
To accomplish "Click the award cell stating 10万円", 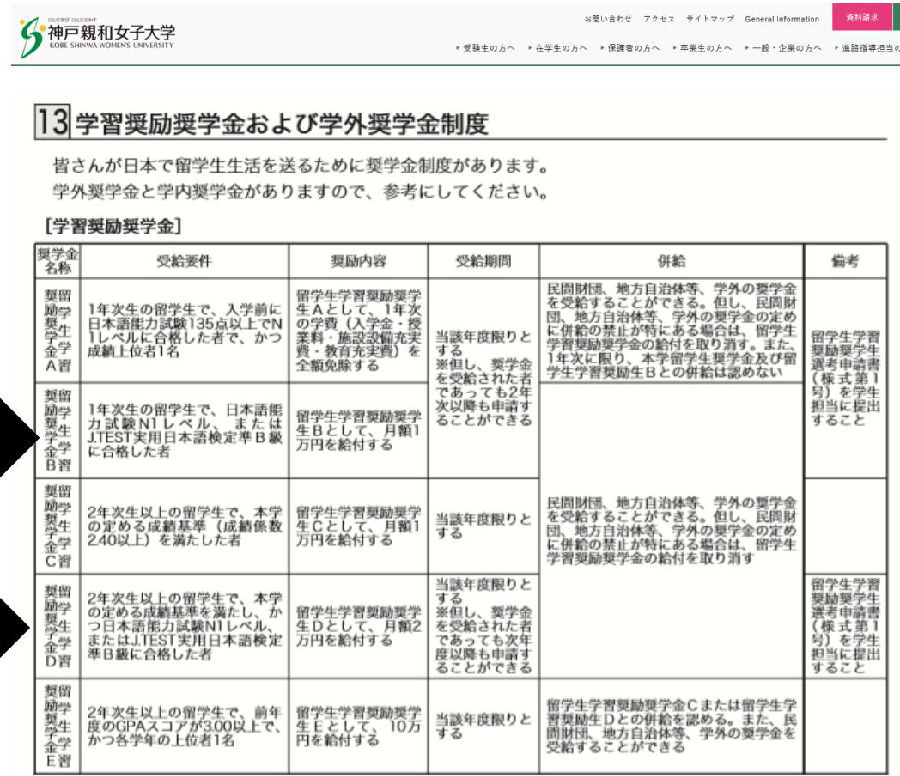I will (x=358, y=726).
